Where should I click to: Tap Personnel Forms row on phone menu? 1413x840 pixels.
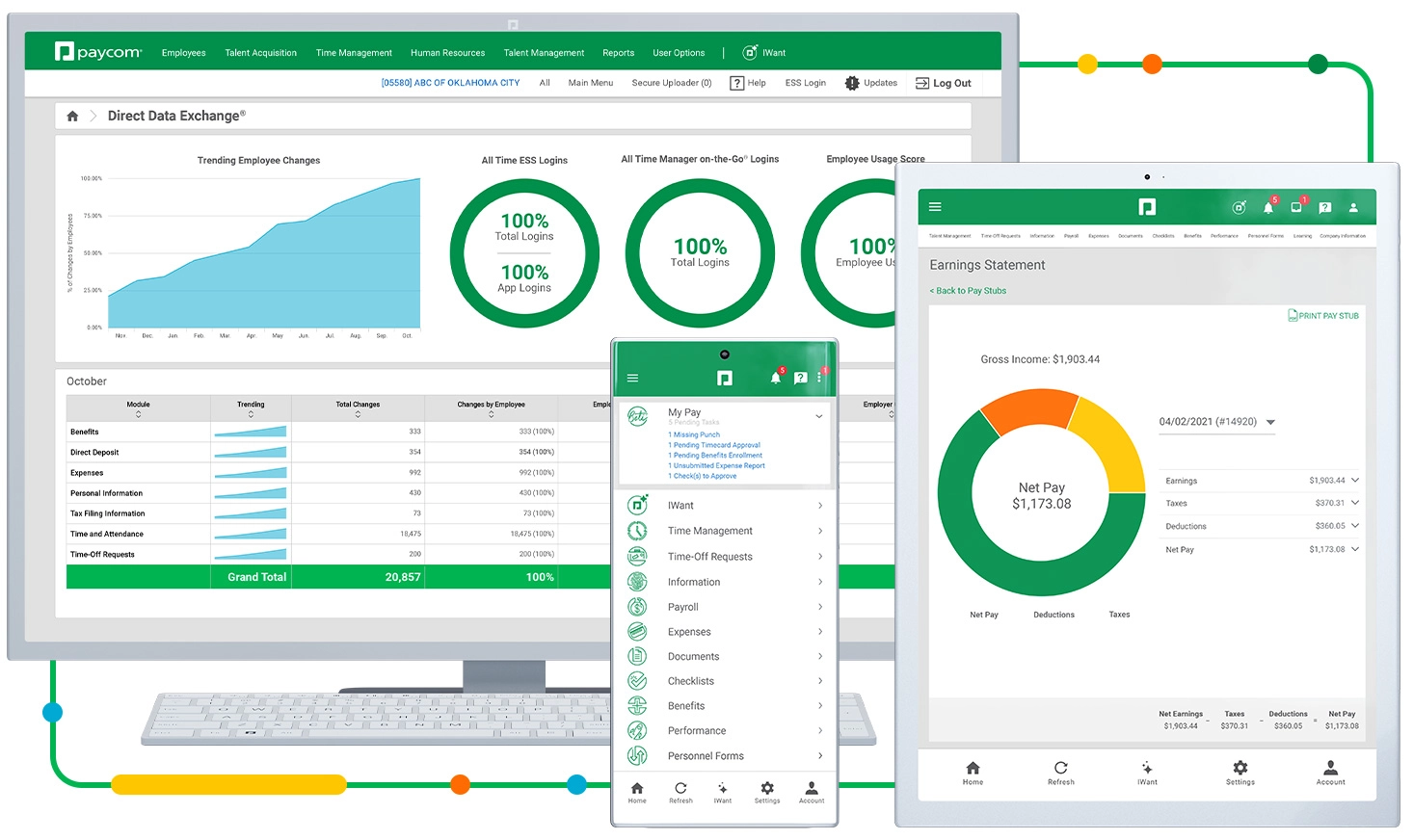(725, 756)
